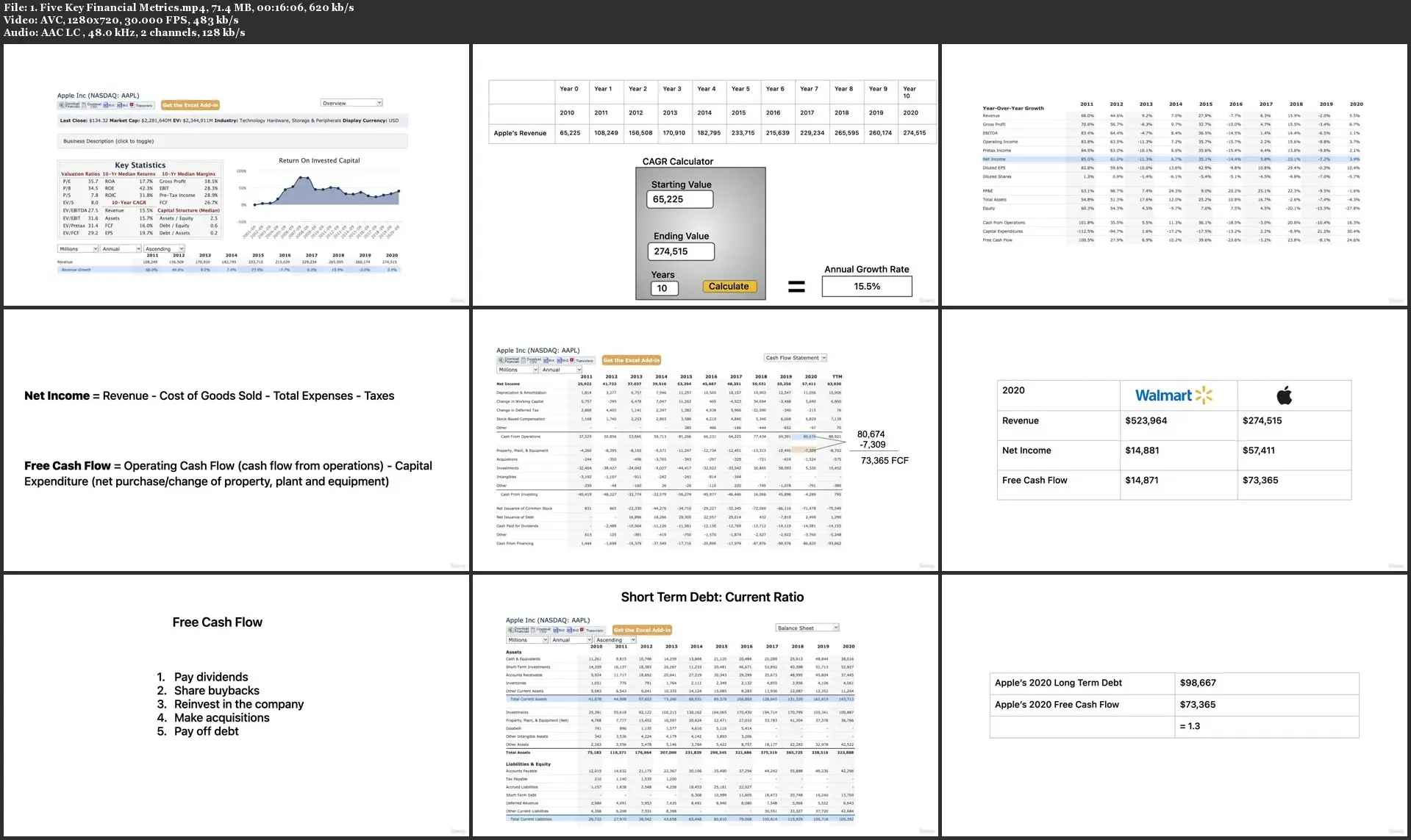Click the '73,365 FCF' annotation text

coord(885,461)
